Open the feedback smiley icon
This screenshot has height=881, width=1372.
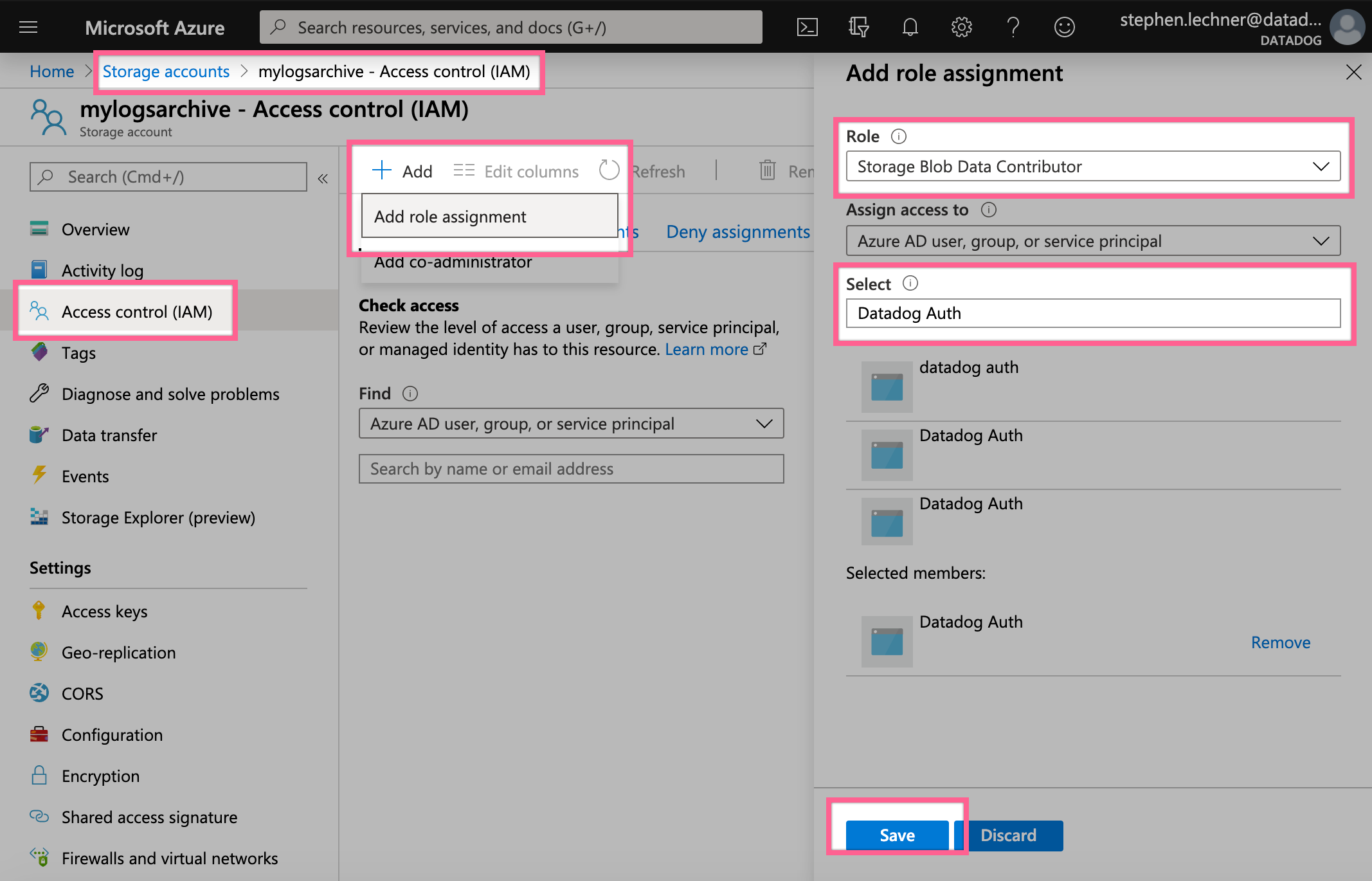pyautogui.click(x=1065, y=27)
